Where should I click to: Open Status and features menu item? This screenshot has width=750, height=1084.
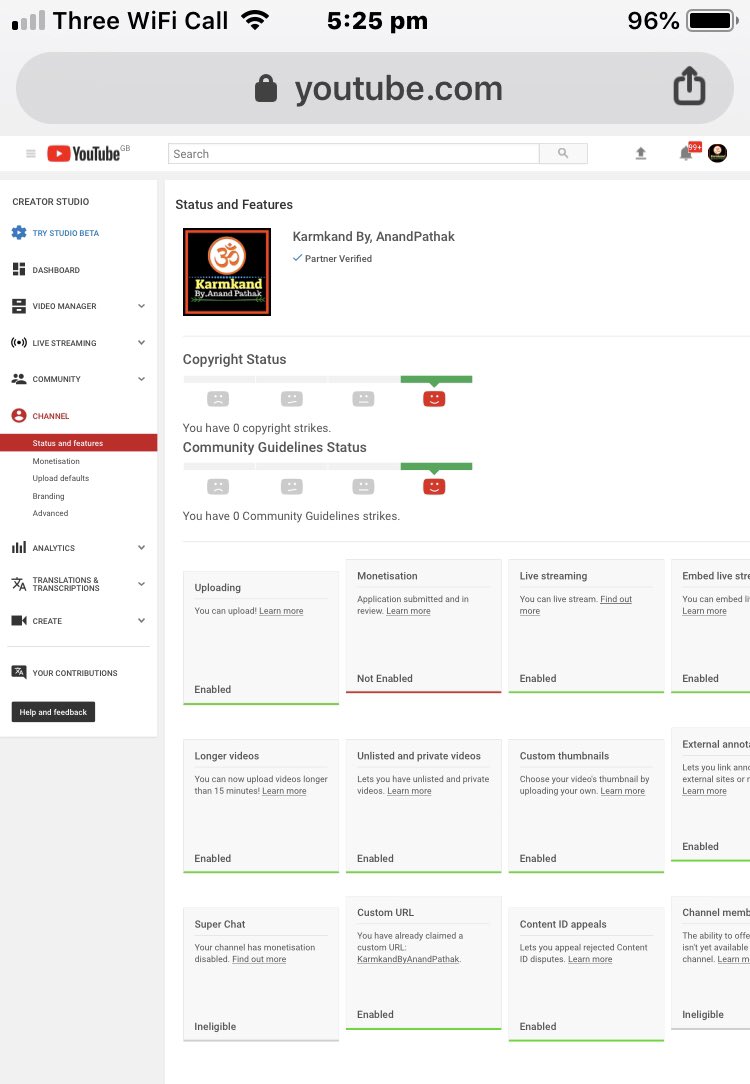pos(79,443)
